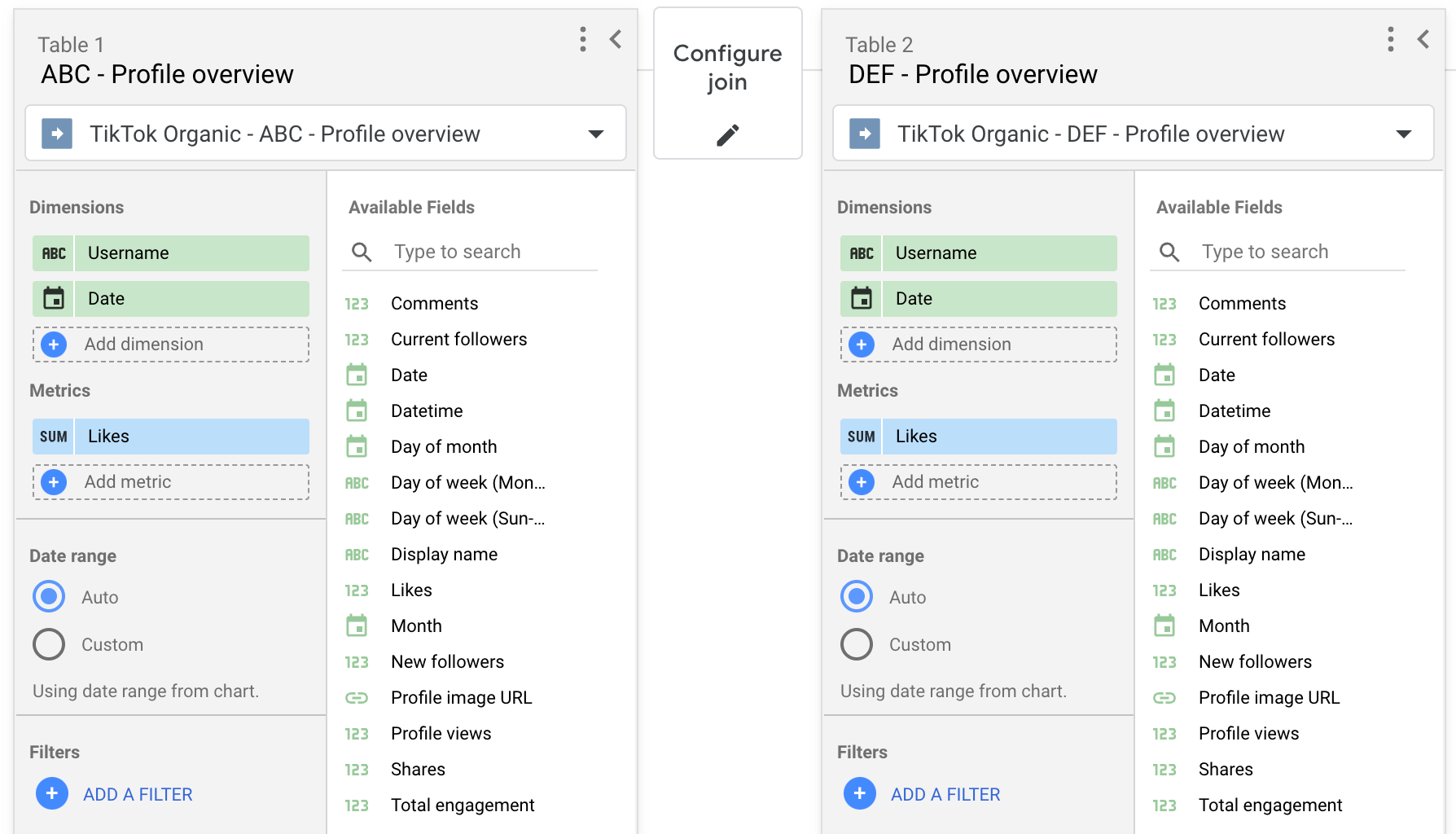This screenshot has width=1456, height=834.
Task: Click link icon beside Profile image URL, Table 2
Action: (x=1164, y=698)
